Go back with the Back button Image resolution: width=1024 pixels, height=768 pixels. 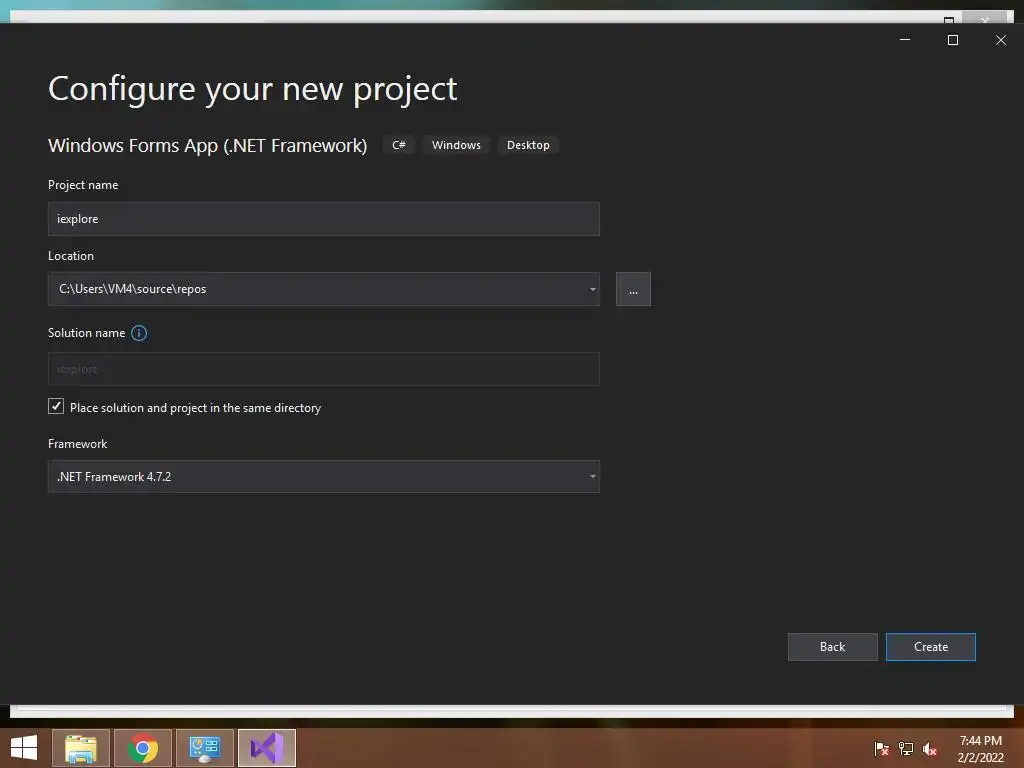pyautogui.click(x=833, y=647)
